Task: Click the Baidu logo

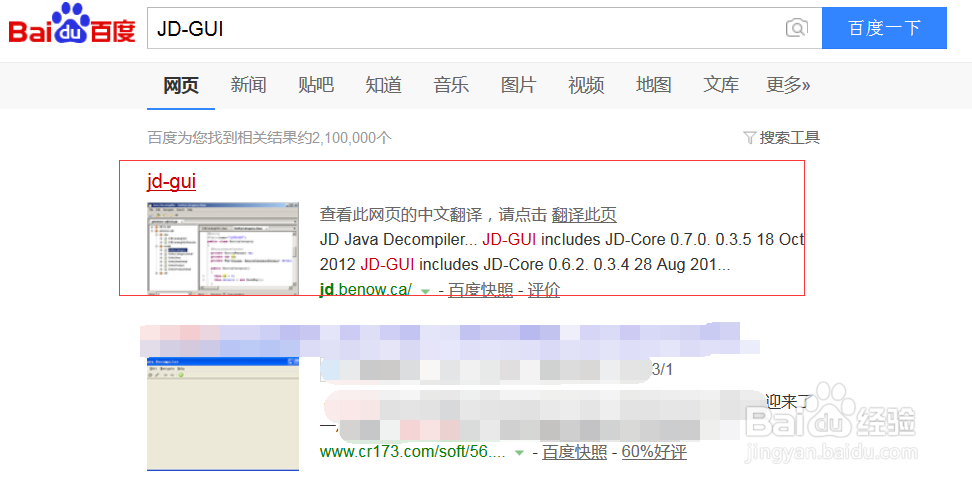Action: [x=71, y=24]
